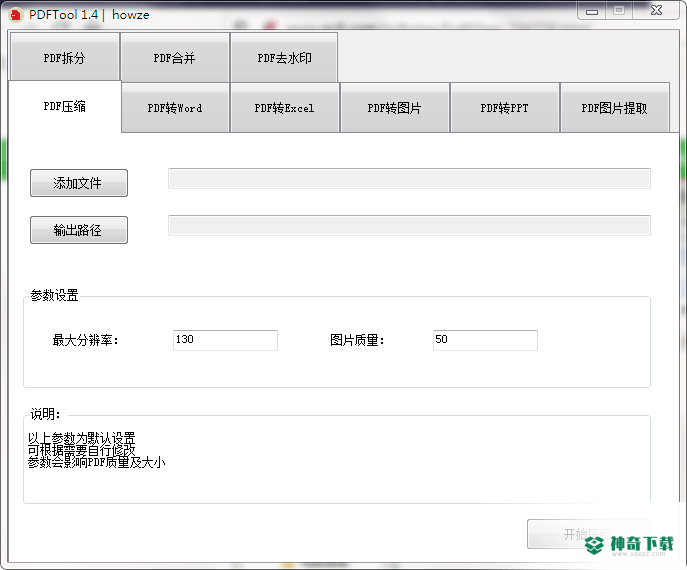Click the text 参数会影响PDF质量及大小
Image resolution: width=687 pixels, height=570 pixels.
coord(96,462)
